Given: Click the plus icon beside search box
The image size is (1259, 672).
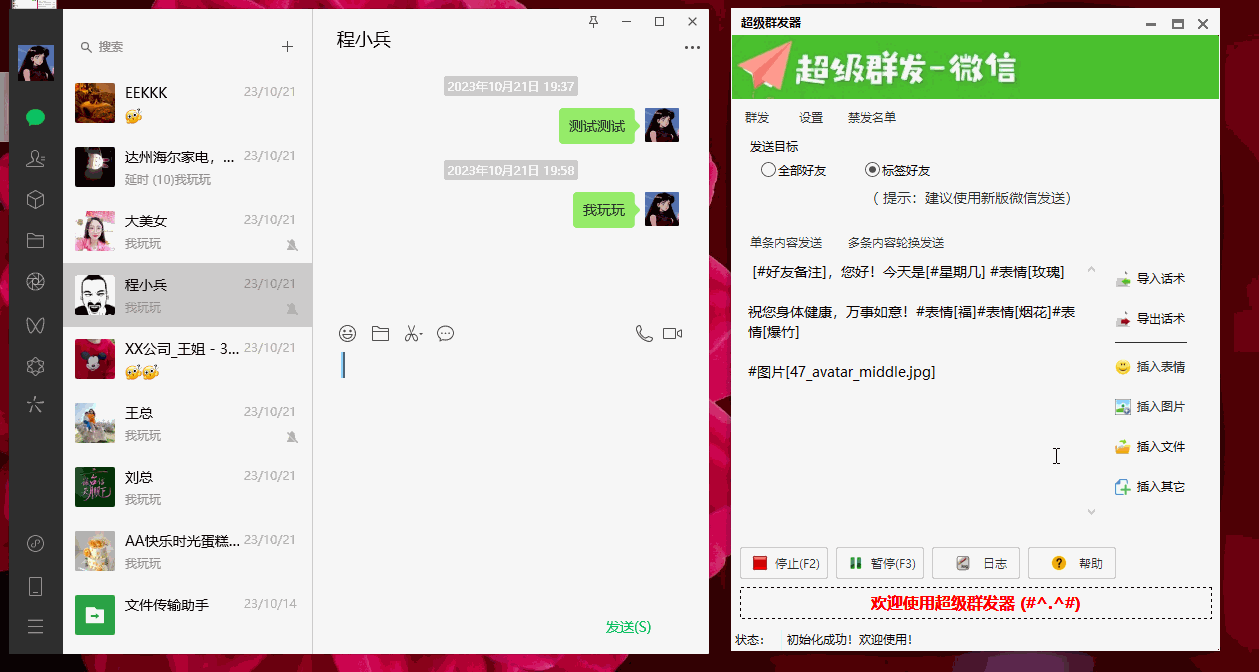Looking at the screenshot, I should pos(288,46).
